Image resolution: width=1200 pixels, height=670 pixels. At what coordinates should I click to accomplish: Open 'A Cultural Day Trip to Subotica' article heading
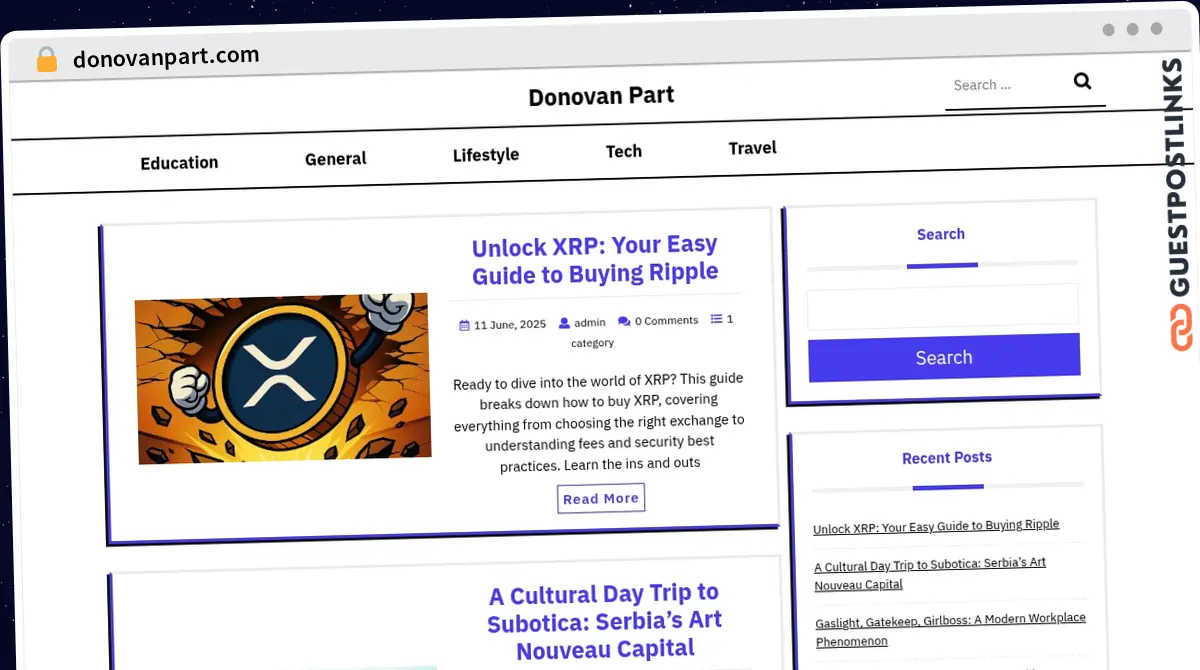click(x=604, y=622)
